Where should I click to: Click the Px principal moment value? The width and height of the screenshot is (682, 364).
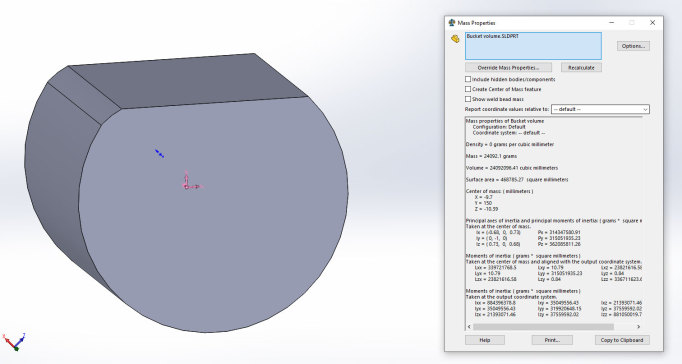click(x=559, y=233)
